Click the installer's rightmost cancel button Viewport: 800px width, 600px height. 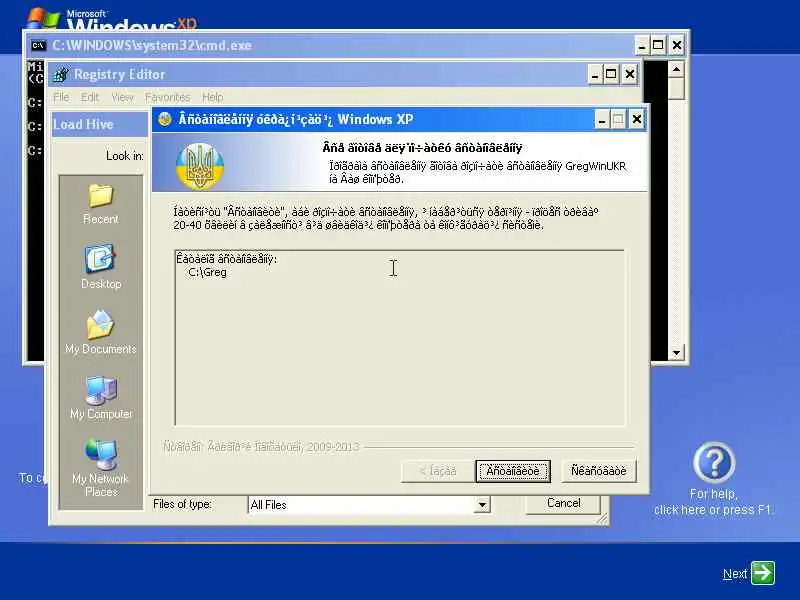(598, 471)
